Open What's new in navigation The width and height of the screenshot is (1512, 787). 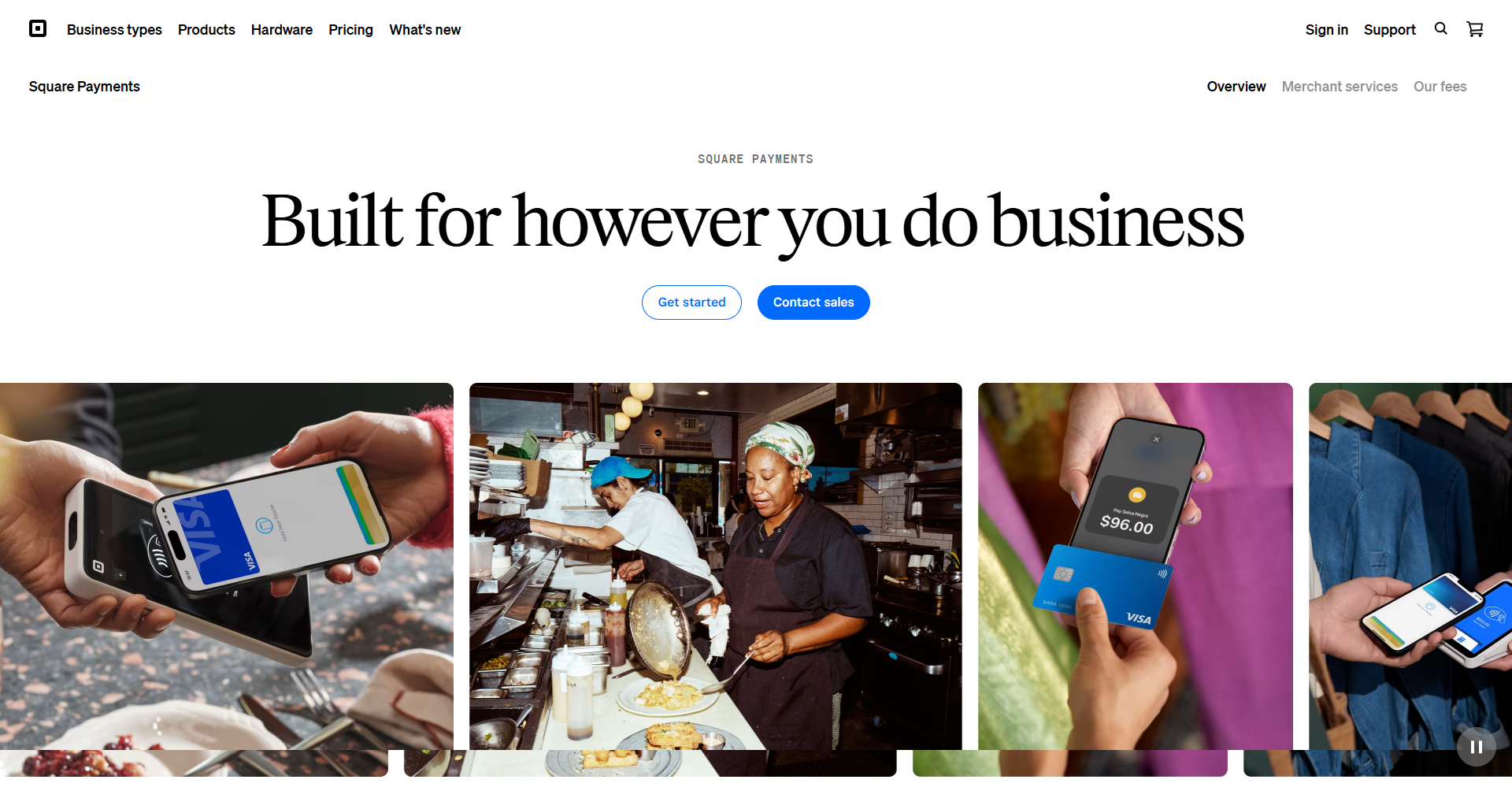pos(425,30)
